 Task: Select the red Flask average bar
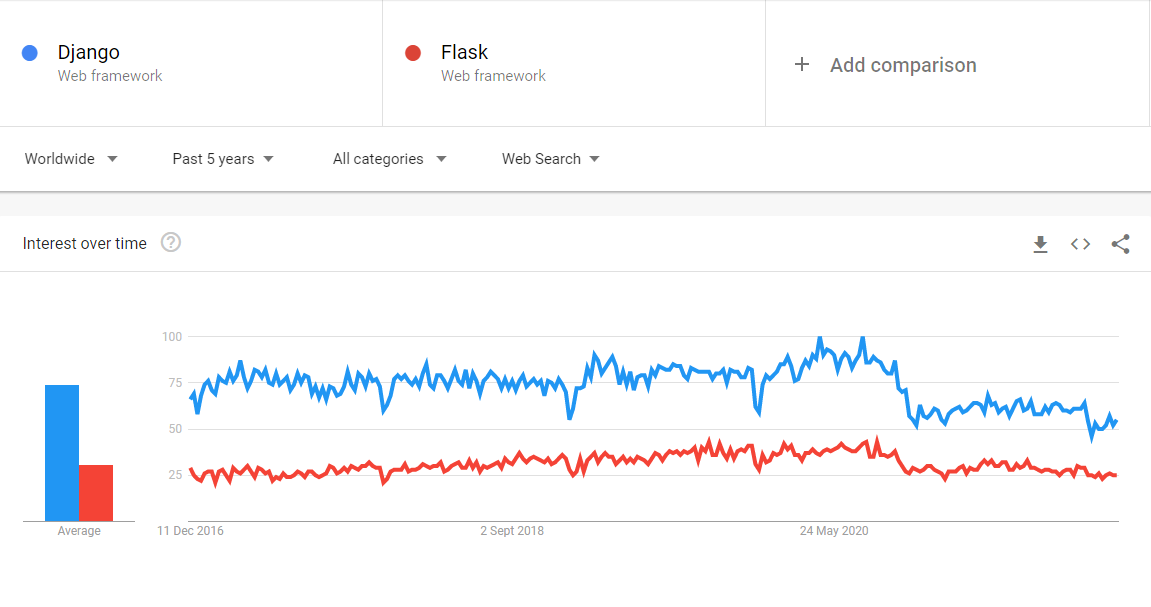coord(96,492)
